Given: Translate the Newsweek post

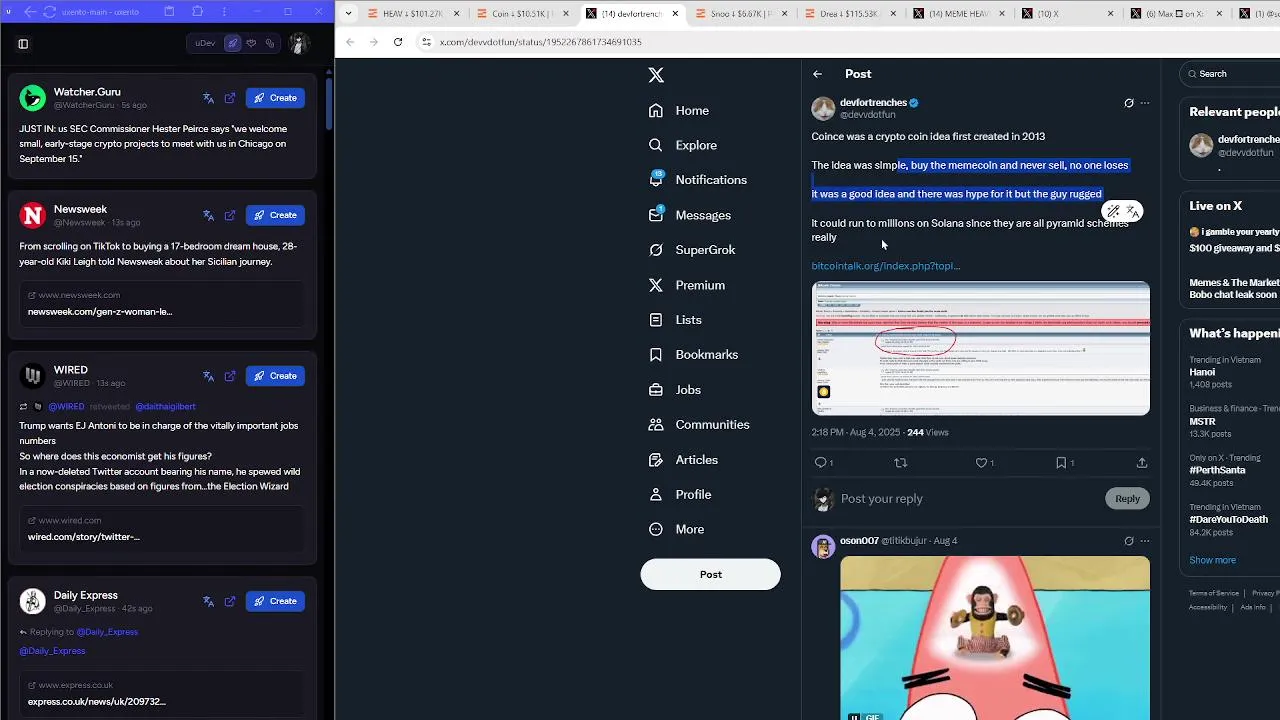Looking at the screenshot, I should click(x=208, y=215).
